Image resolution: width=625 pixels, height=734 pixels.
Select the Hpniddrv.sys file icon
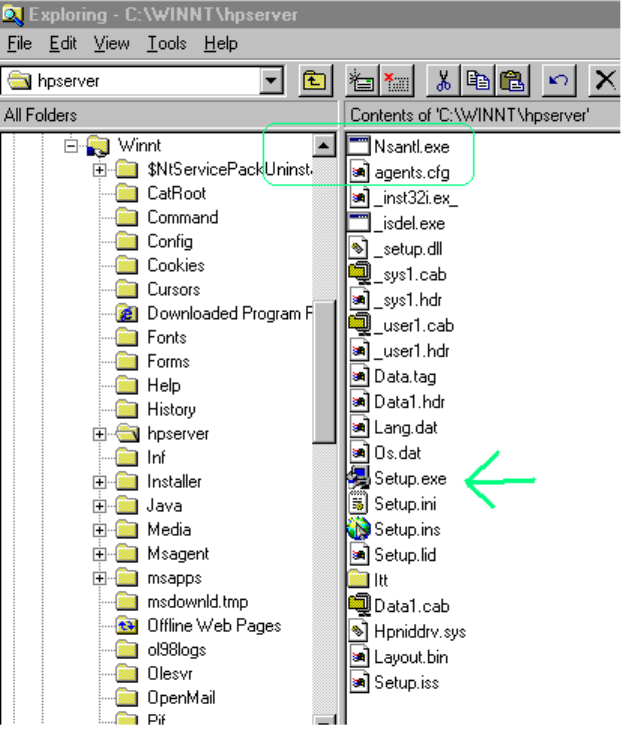(359, 633)
